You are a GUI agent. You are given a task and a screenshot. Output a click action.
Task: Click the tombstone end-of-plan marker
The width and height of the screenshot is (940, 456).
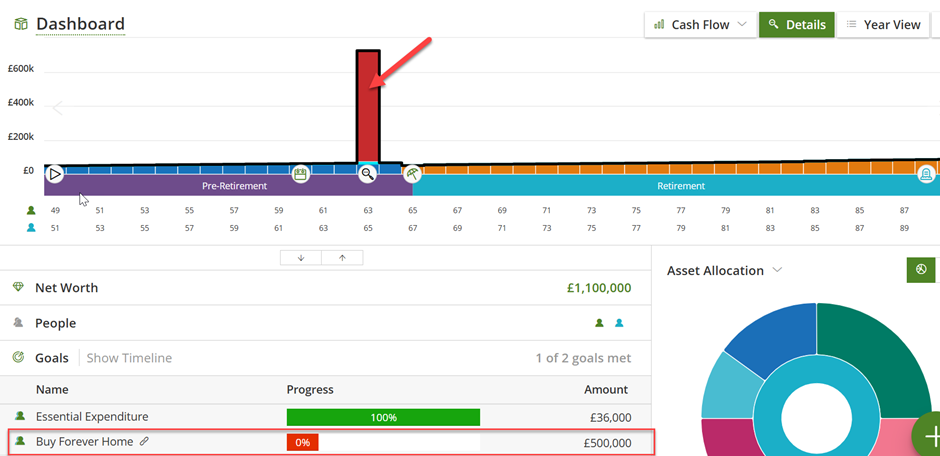pos(927,174)
